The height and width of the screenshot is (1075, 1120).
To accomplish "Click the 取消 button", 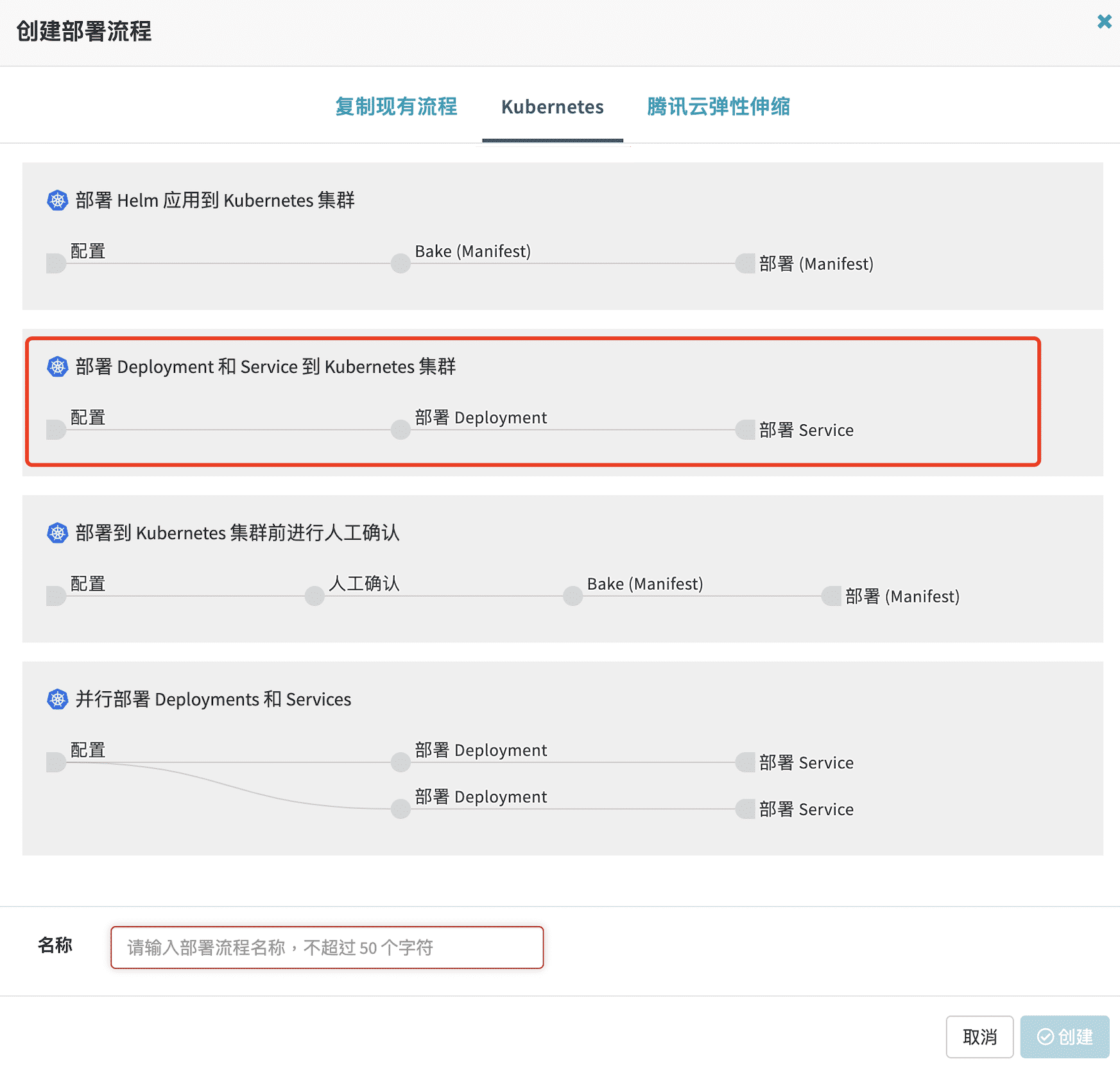I will tap(979, 1036).
